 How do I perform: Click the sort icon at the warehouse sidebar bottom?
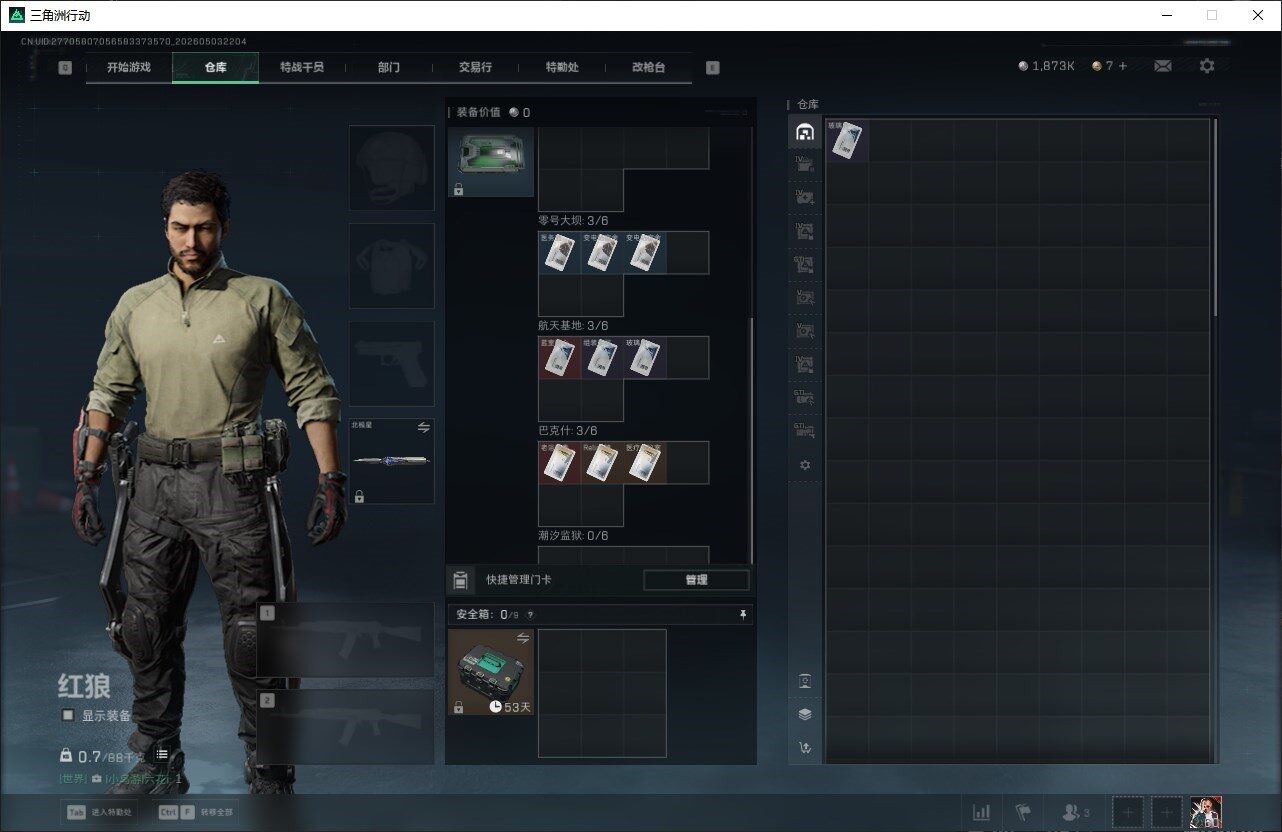805,747
